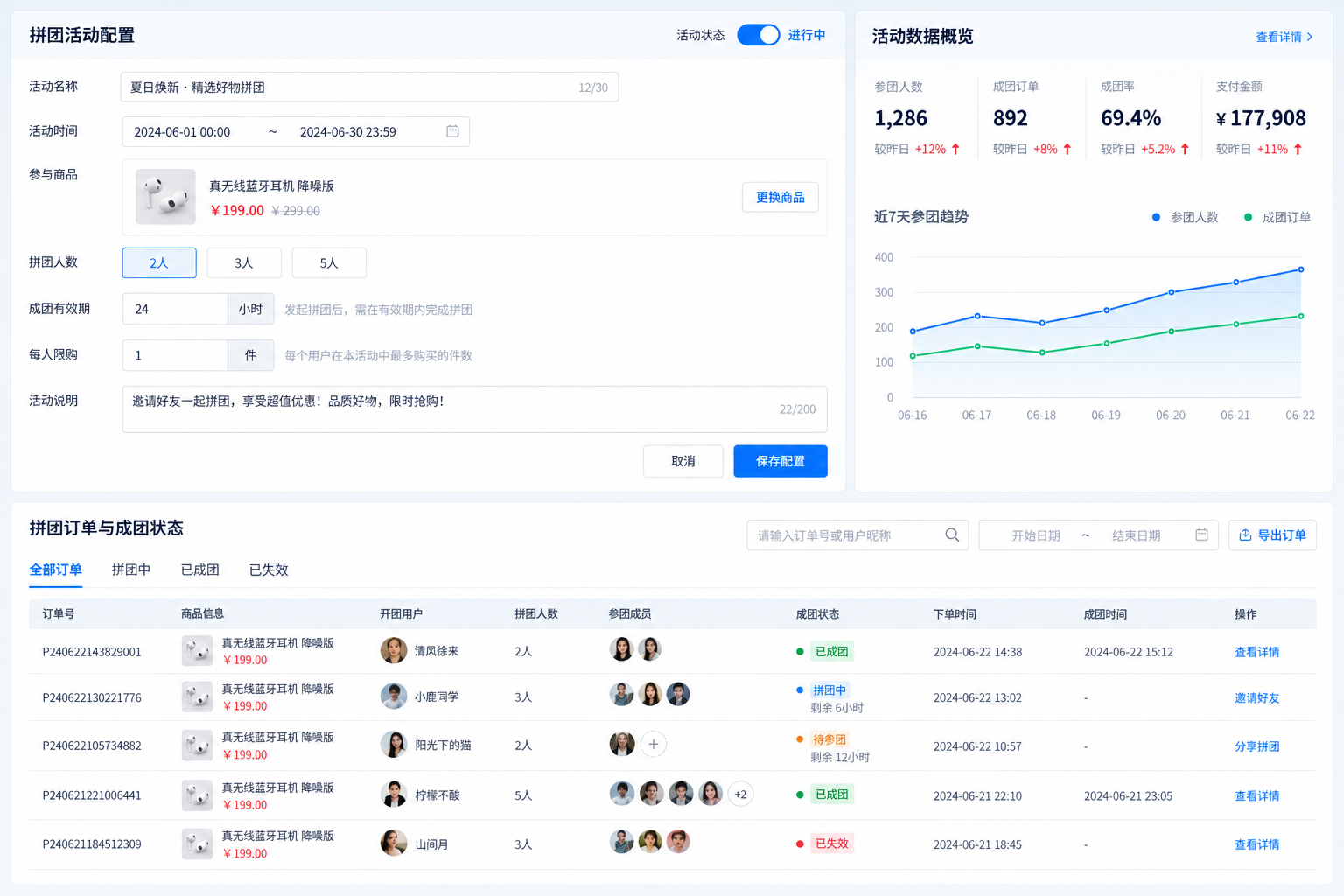Open 查看详情 in 活动数据概览
Image resolution: width=1344 pixels, height=896 pixels.
(x=1284, y=37)
